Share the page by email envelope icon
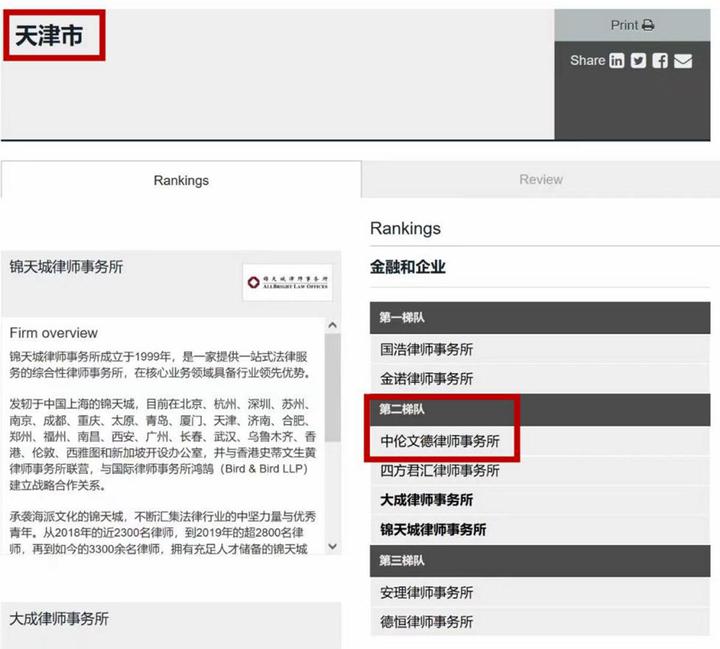The image size is (720, 649). tap(683, 61)
